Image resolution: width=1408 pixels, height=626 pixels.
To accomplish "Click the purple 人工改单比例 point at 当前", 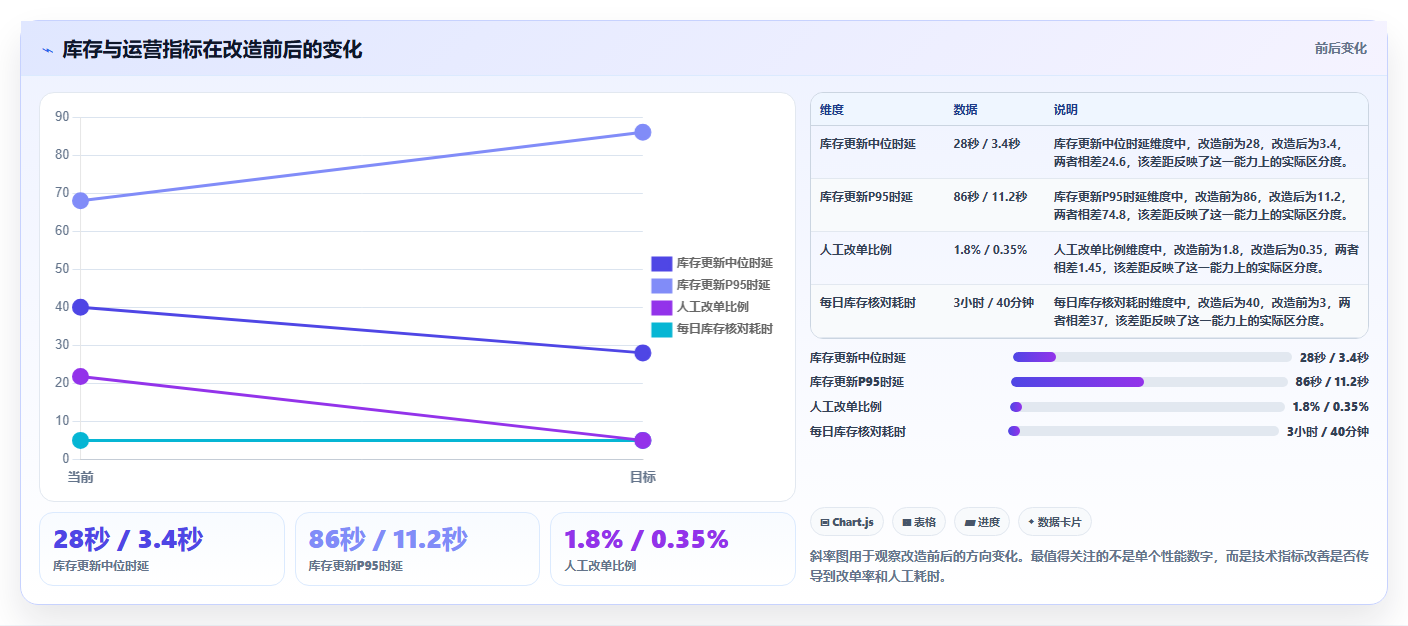I will [81, 376].
